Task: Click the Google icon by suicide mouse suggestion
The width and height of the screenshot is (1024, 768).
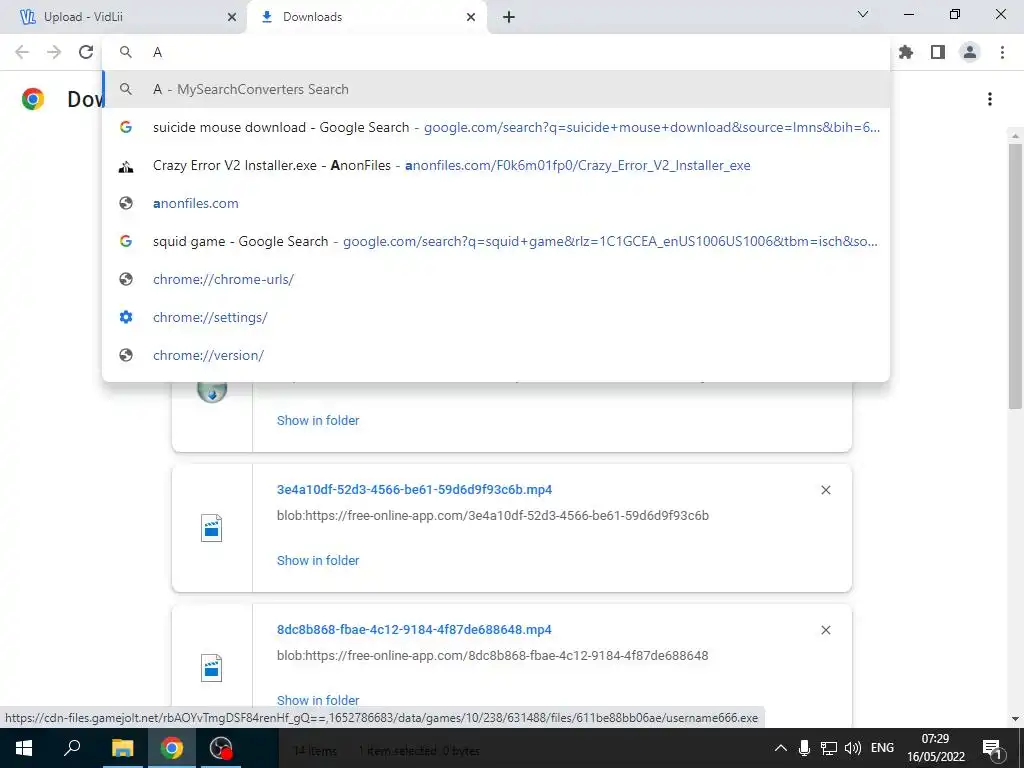Action: [x=126, y=127]
